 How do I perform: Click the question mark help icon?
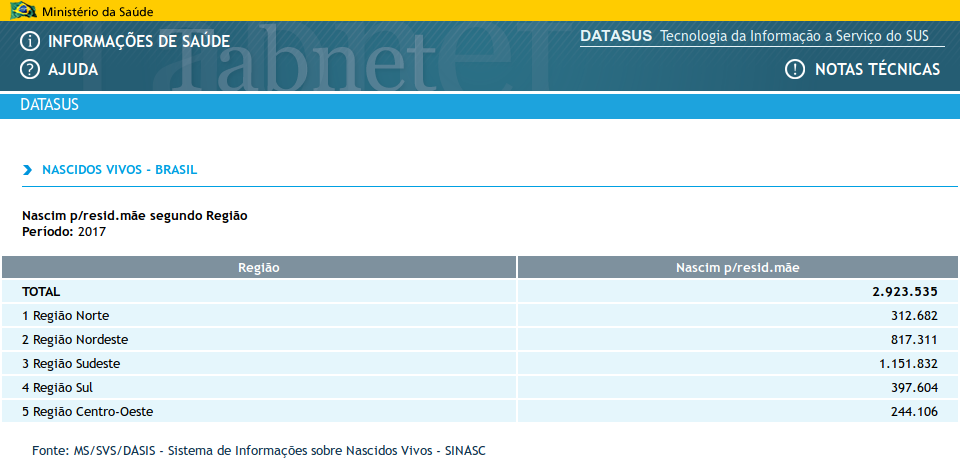tap(30, 70)
